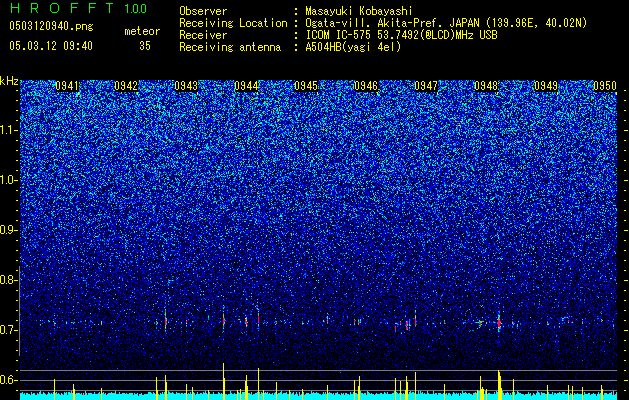629x400 pixels.
Task: Click the date stamp 05.03.12 09:40
Action: coord(51,46)
